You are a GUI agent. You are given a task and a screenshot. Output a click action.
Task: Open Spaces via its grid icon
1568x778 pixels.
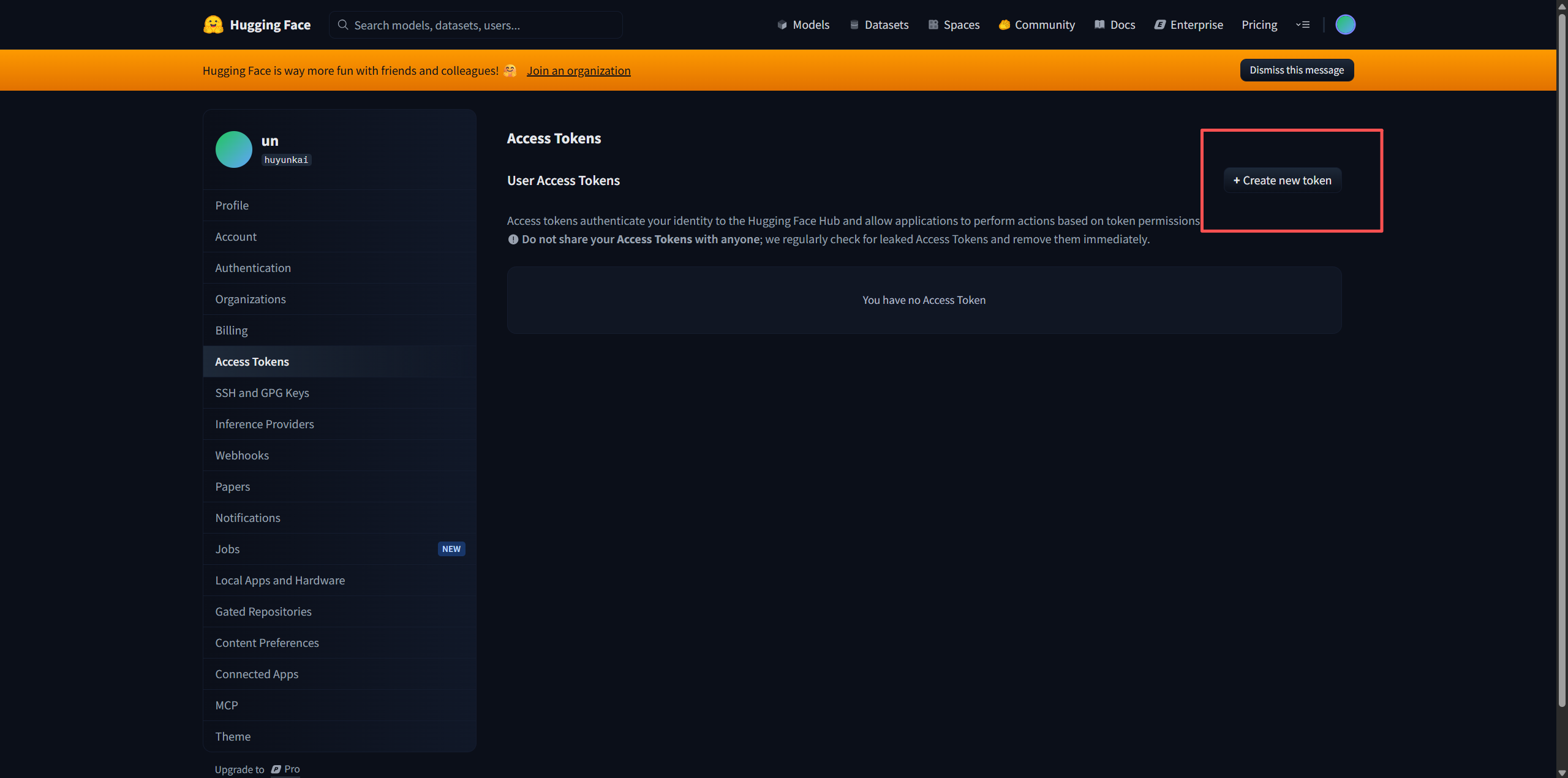933,25
